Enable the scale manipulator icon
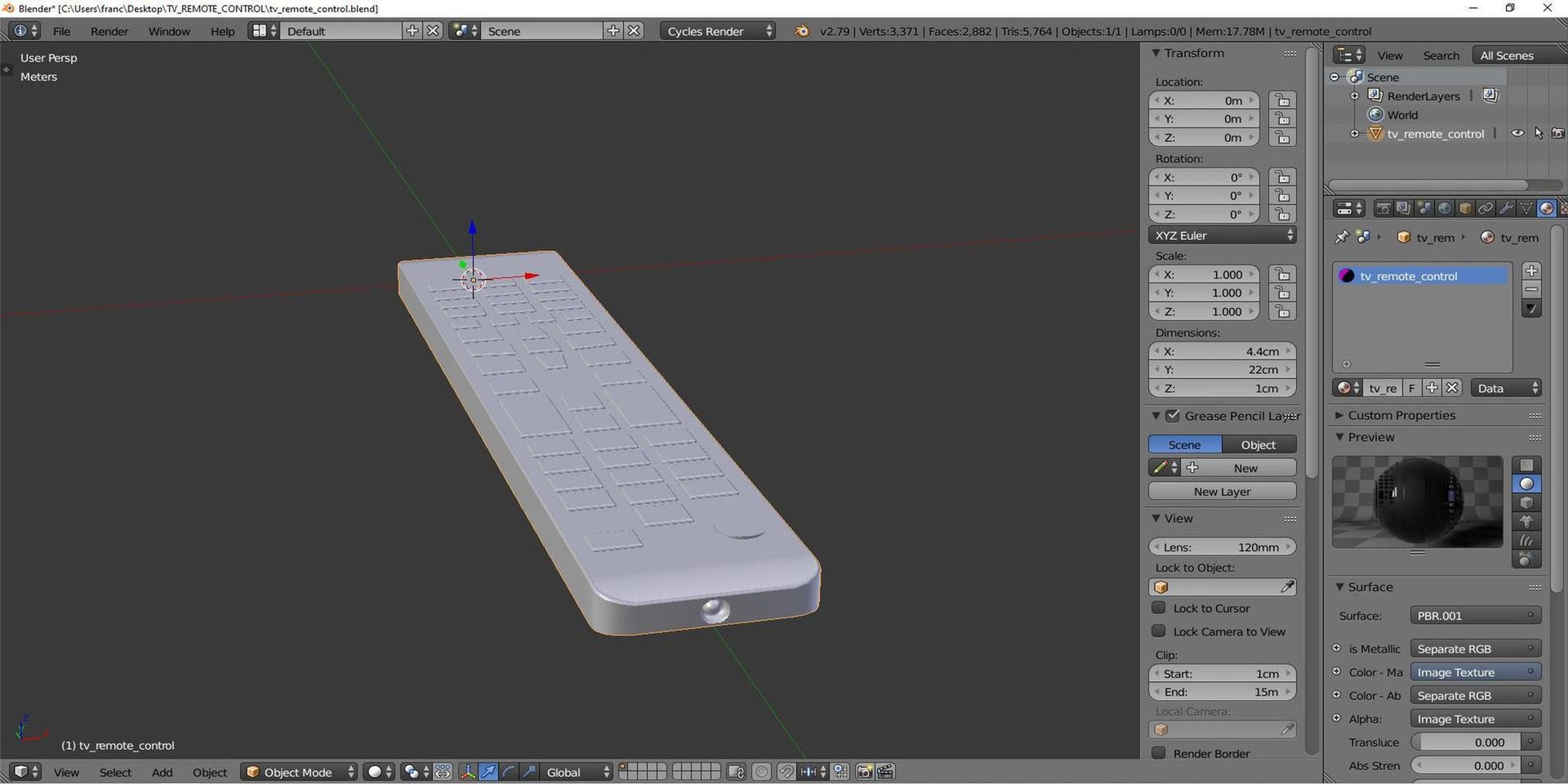Screen dimensions: 1568x784 tap(529, 772)
